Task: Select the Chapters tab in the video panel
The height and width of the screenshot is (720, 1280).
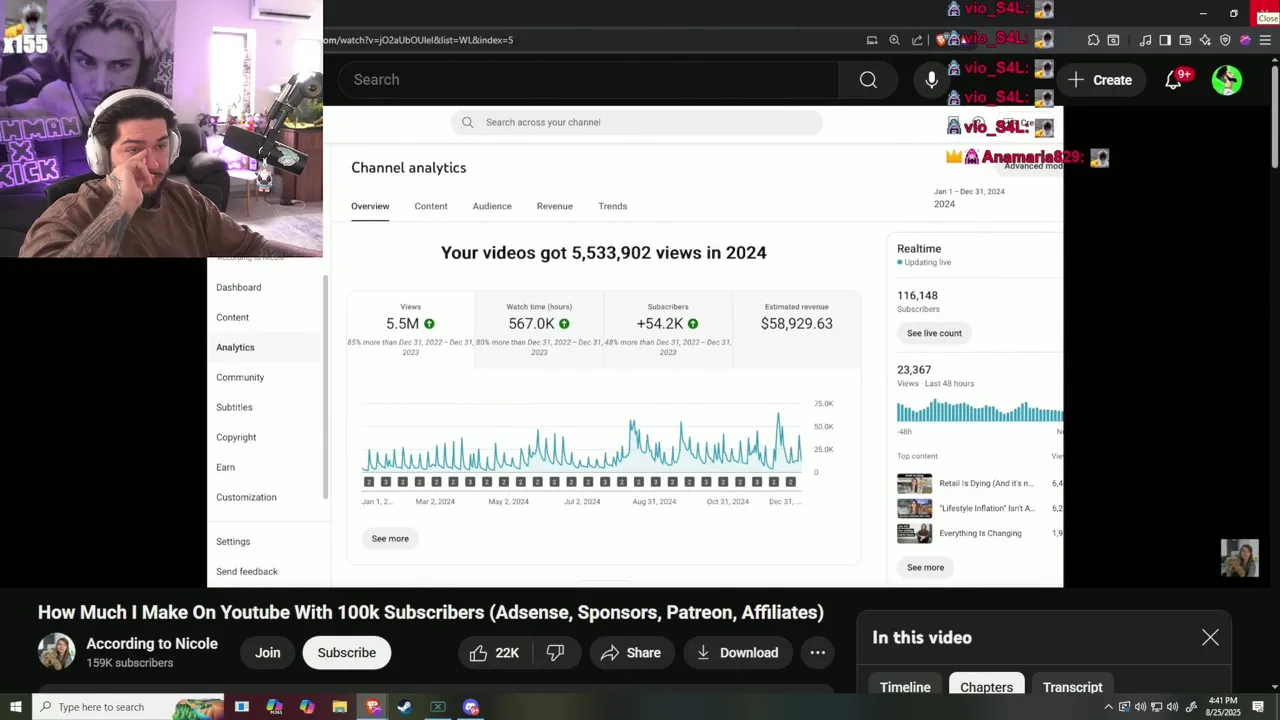Action: (986, 687)
